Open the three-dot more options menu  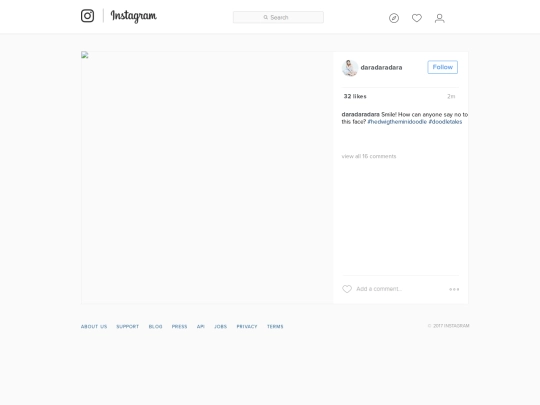point(454,289)
